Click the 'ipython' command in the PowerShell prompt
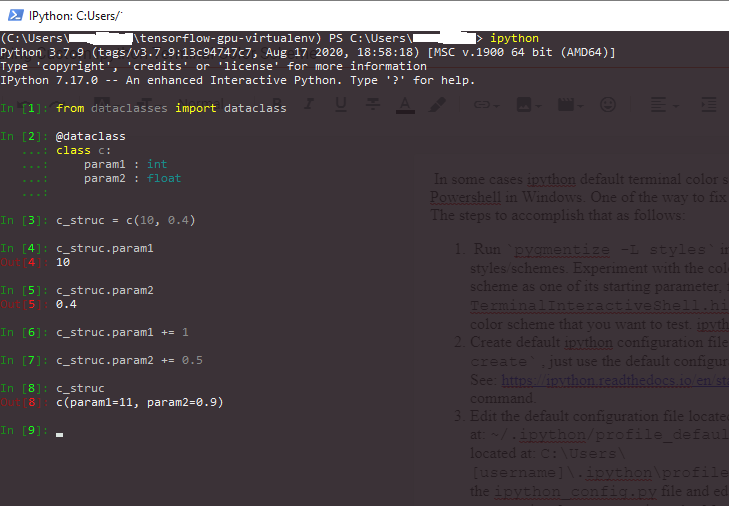The image size is (729, 506). pyautogui.click(x=514, y=38)
